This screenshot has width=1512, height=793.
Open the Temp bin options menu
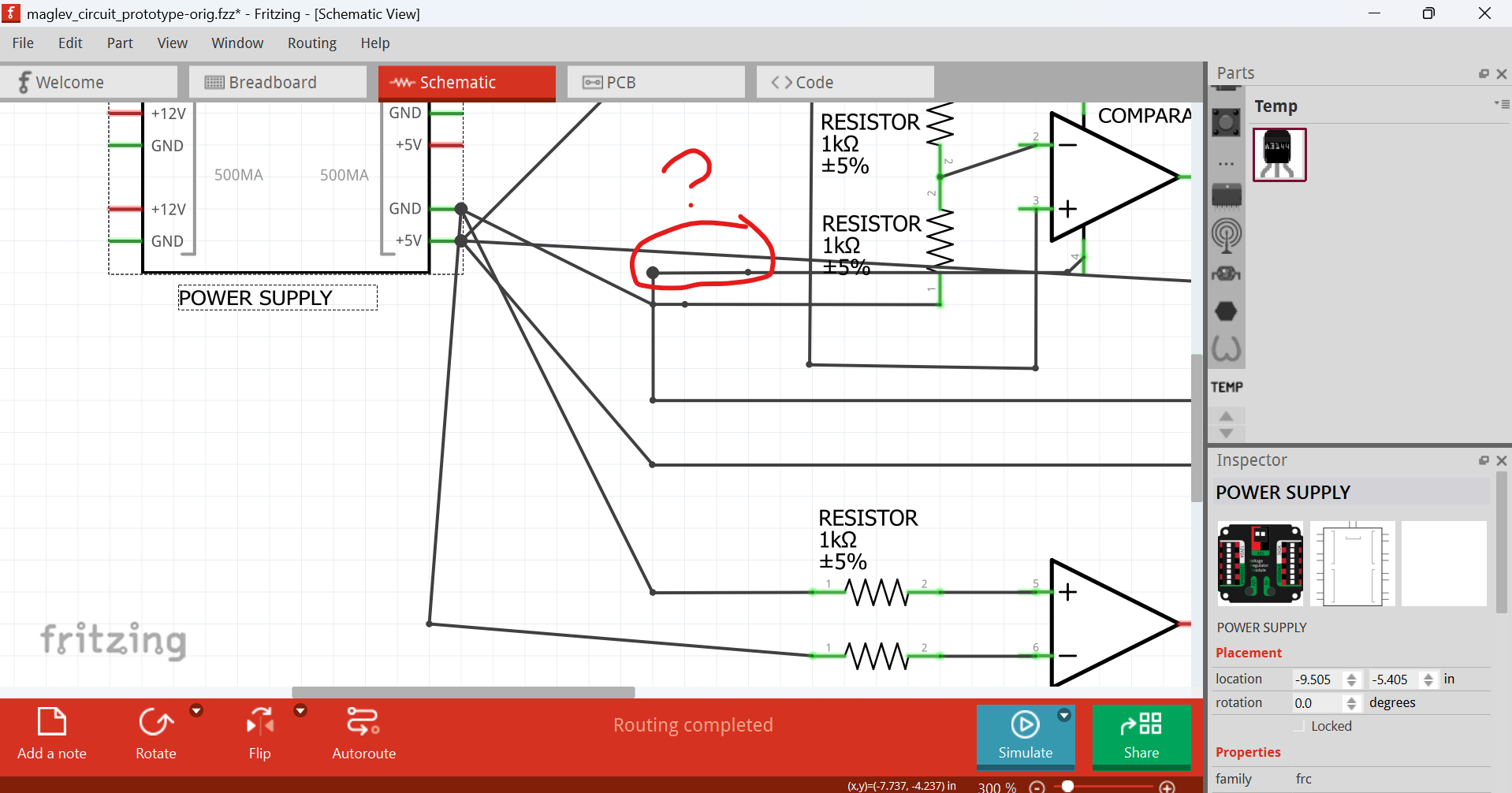pyautogui.click(x=1502, y=104)
